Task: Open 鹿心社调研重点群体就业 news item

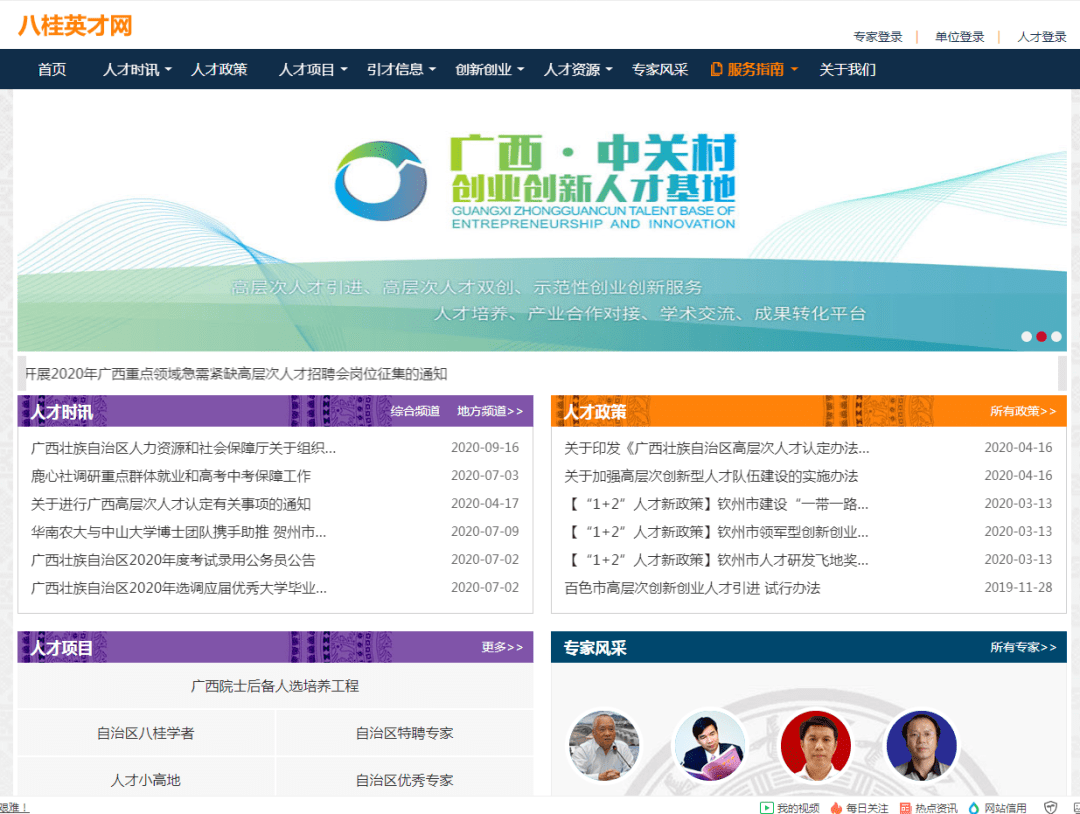Action: tap(171, 476)
